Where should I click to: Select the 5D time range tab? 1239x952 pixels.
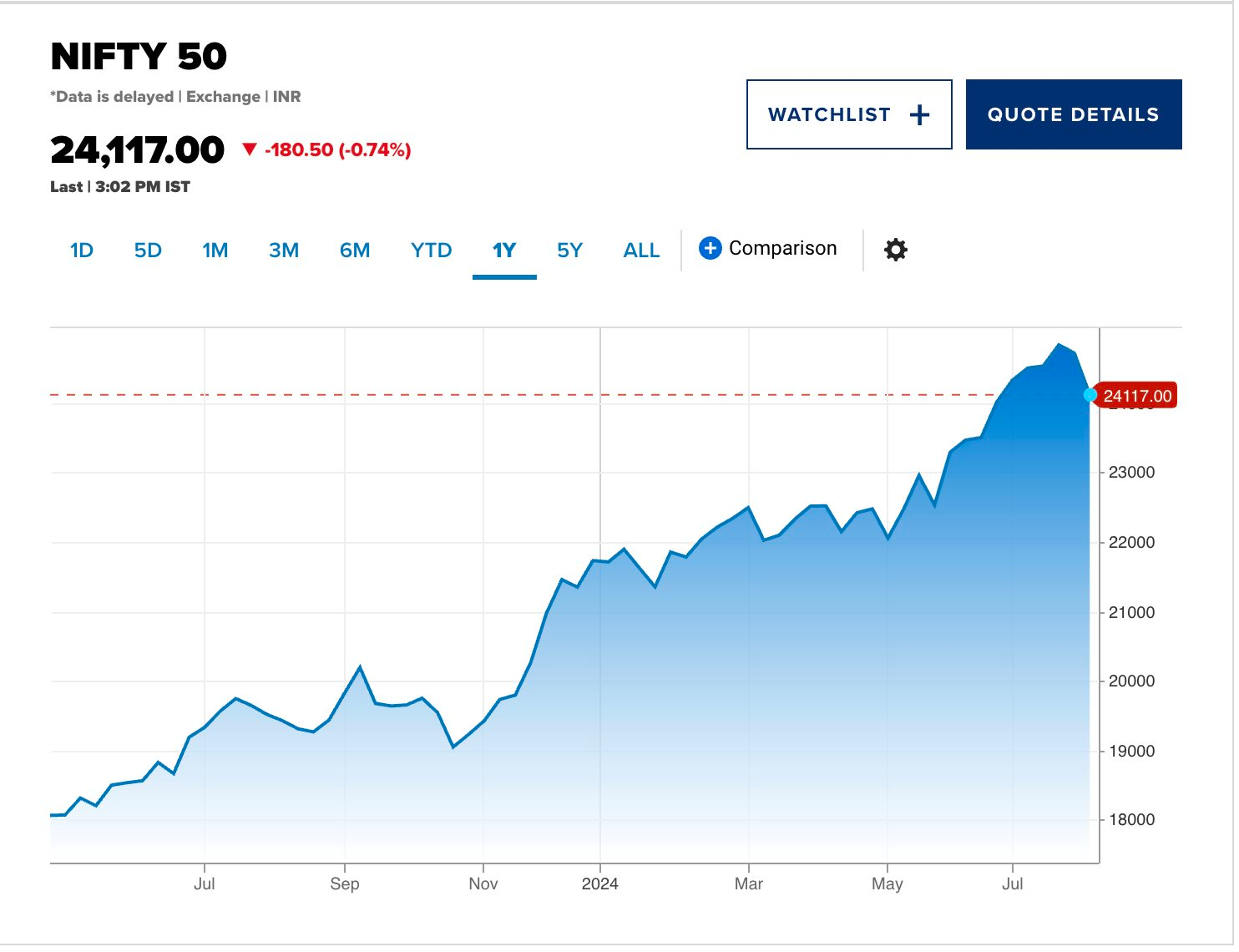[x=148, y=251]
